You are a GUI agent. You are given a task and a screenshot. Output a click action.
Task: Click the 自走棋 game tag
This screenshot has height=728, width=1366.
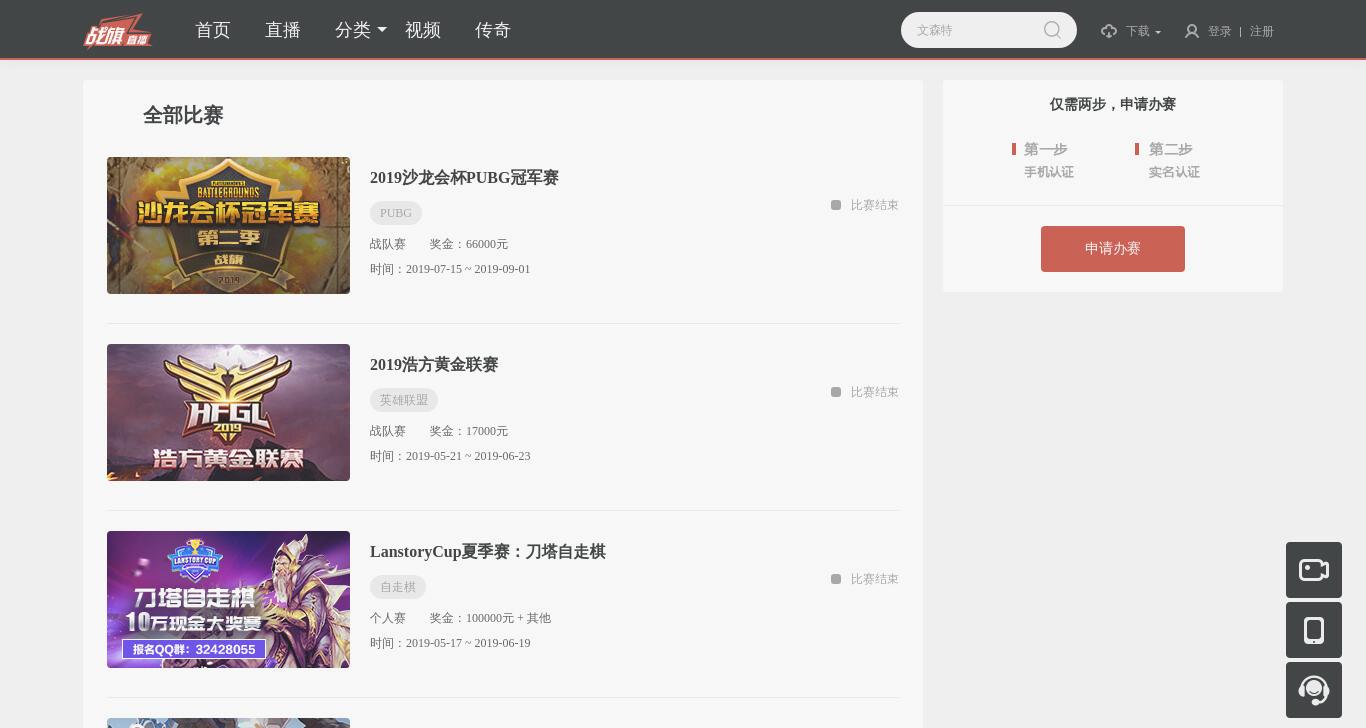click(x=398, y=587)
